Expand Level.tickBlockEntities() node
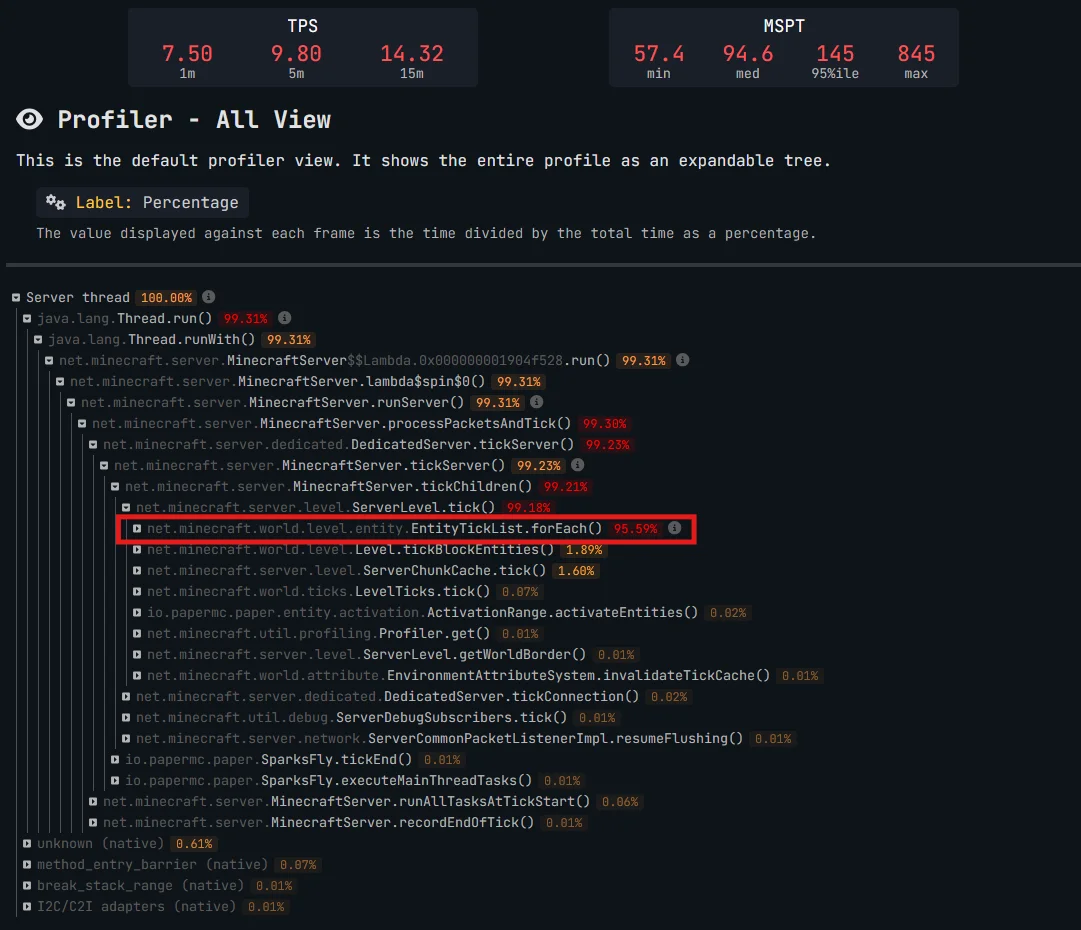 [137, 550]
